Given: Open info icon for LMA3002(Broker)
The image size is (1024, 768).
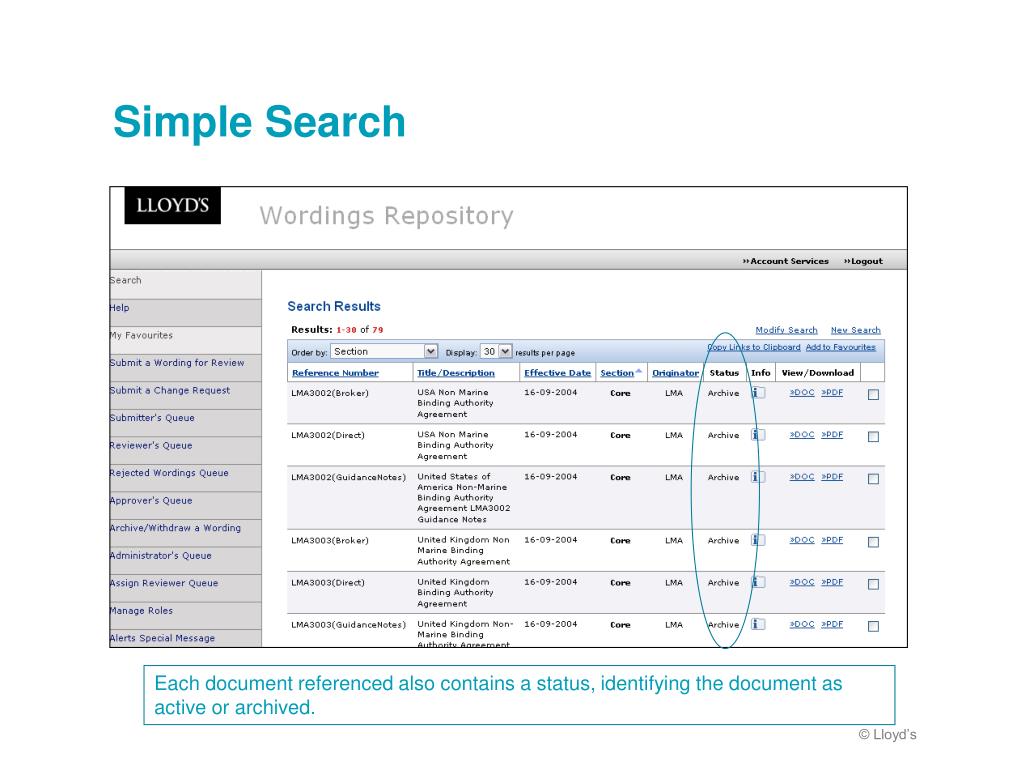Looking at the screenshot, I should coord(758,392).
